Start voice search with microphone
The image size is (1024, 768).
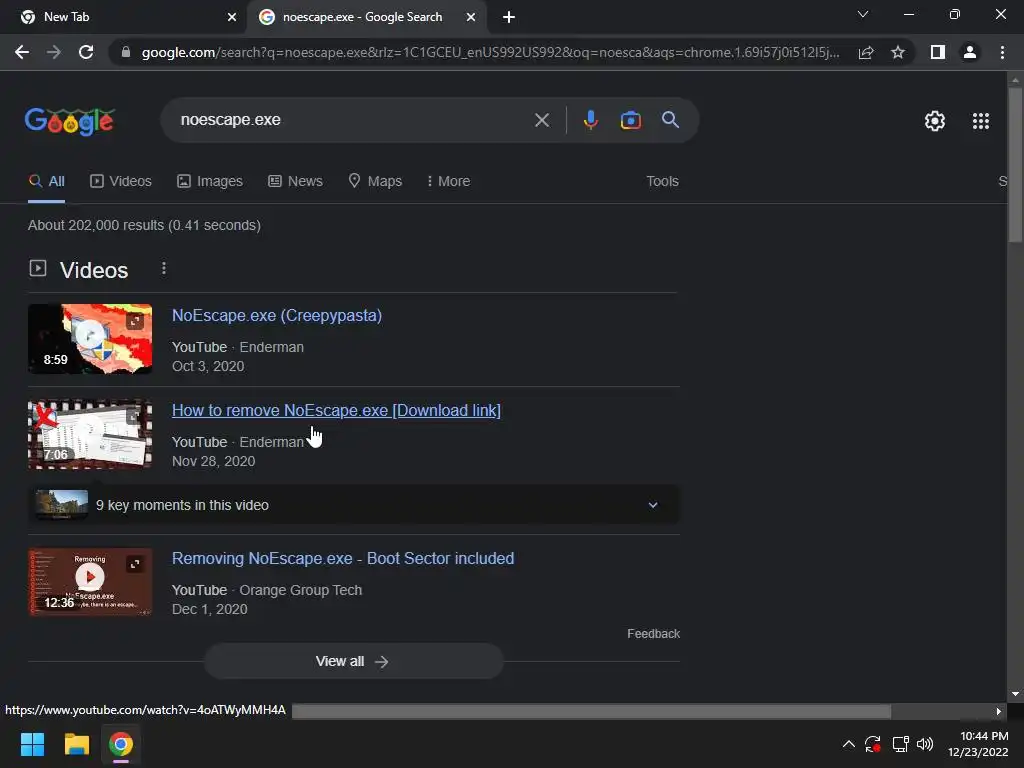point(590,120)
